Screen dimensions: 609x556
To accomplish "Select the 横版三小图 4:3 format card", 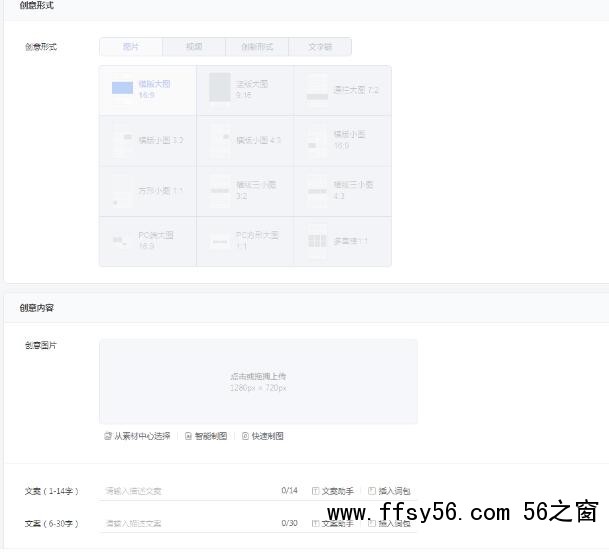I will coord(343,191).
